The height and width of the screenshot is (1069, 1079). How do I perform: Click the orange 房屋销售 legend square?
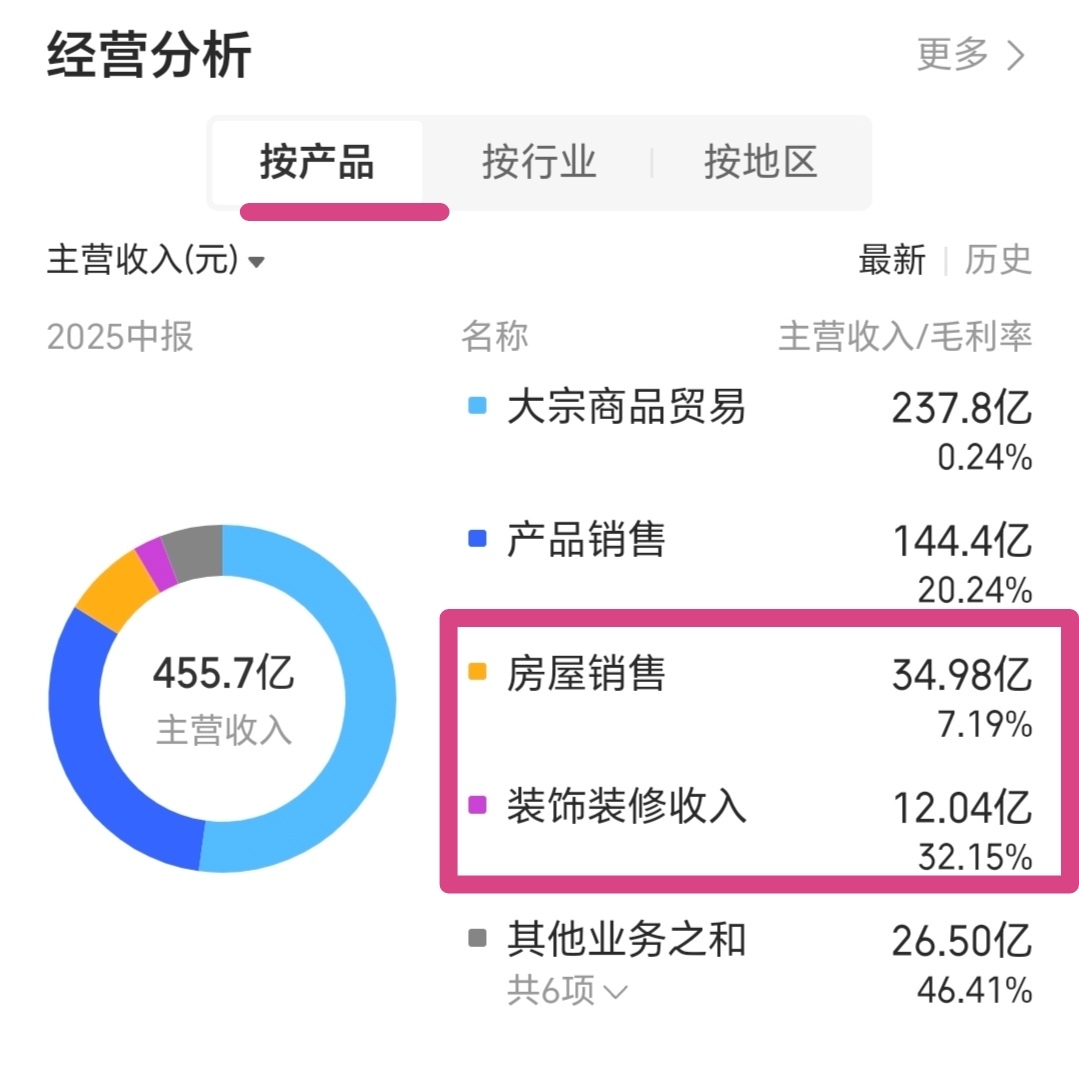coord(478,673)
